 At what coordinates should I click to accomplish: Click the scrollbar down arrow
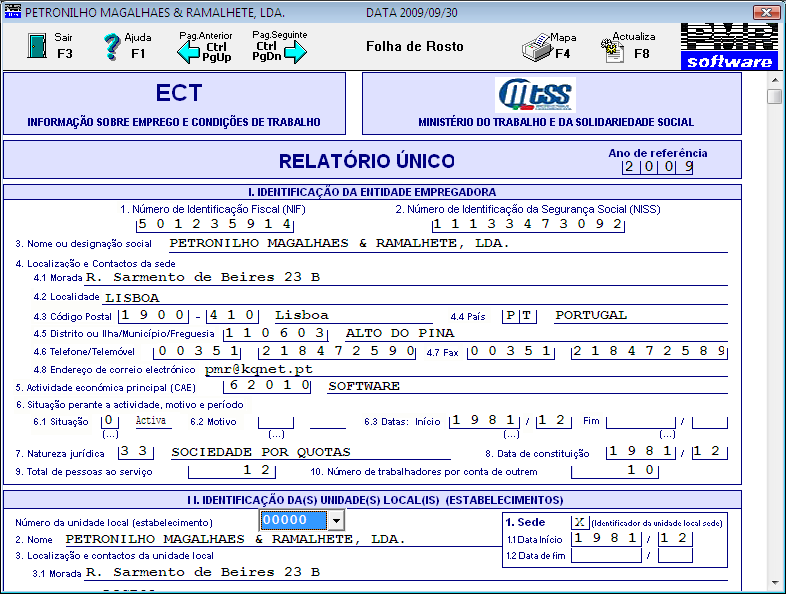(x=775, y=583)
